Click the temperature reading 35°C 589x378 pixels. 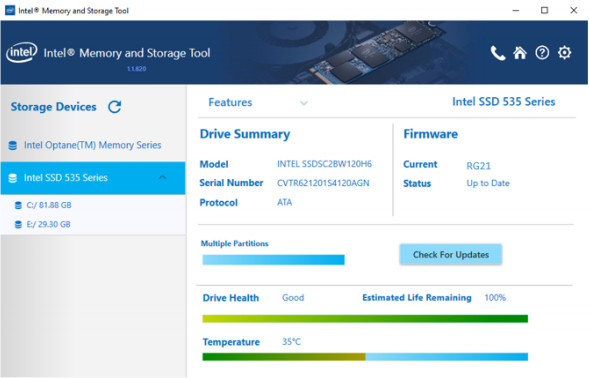coord(291,342)
